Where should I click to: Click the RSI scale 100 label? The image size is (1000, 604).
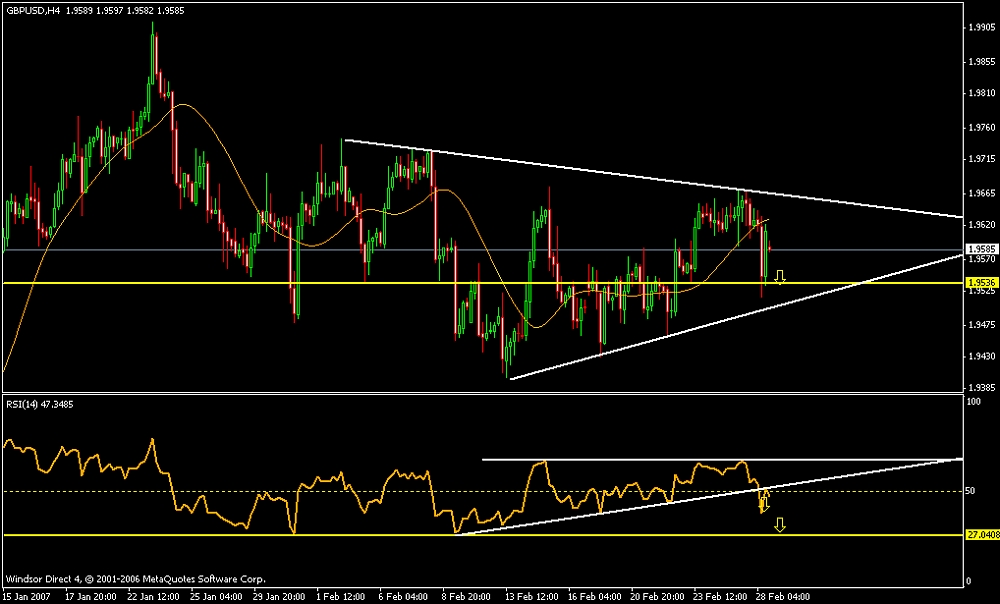coord(974,402)
